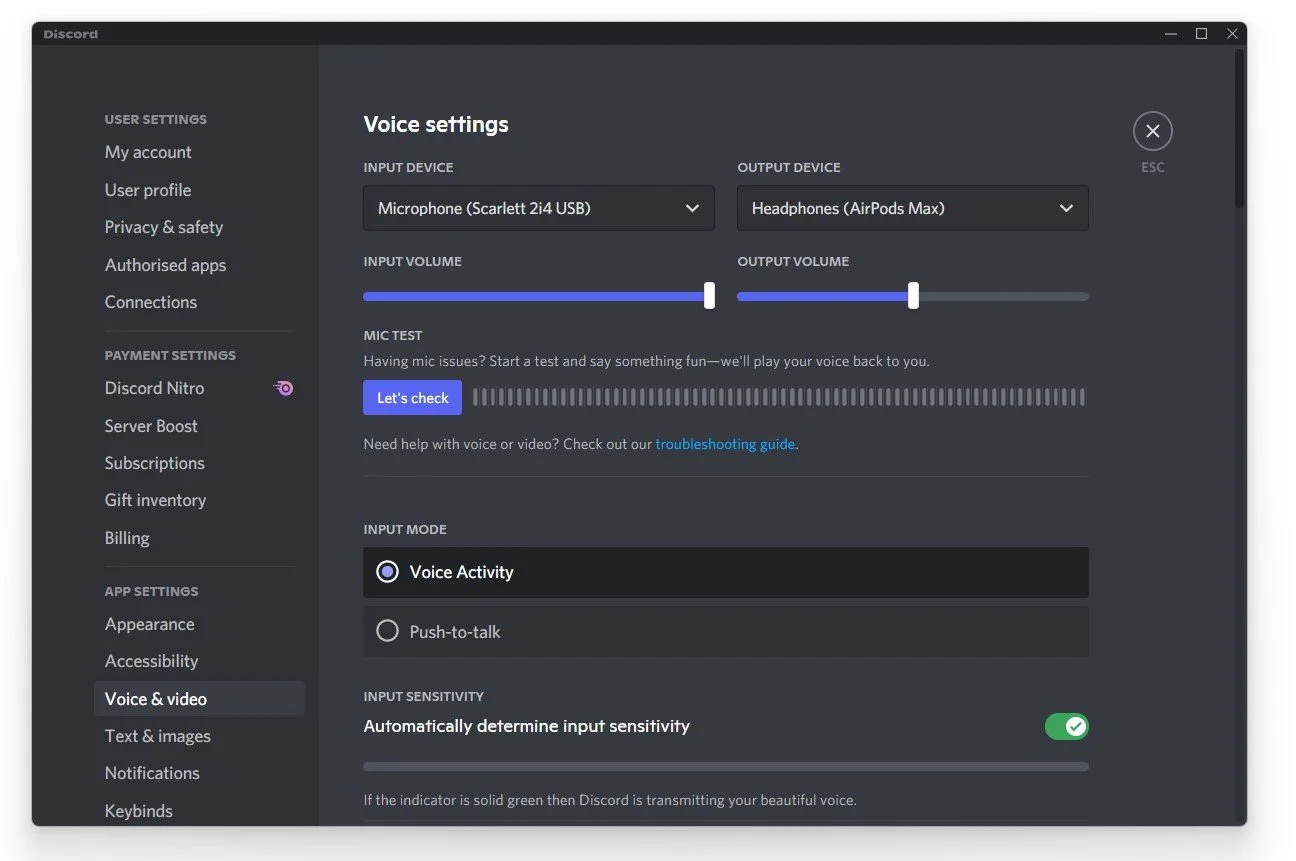This screenshot has height=861, width=1296.
Task: Click the mic test level meter
Action: point(778,398)
